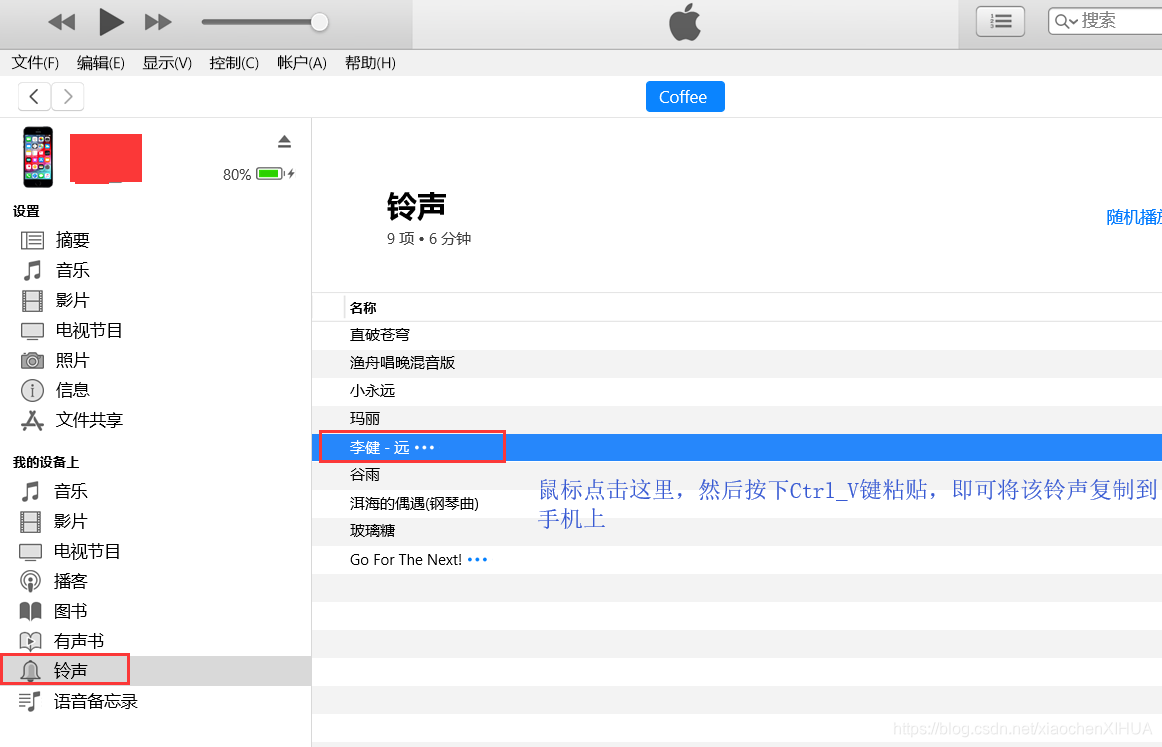This screenshot has height=747, width=1162.
Task: Select 有声书 audiobooks on device
Action: click(x=79, y=641)
